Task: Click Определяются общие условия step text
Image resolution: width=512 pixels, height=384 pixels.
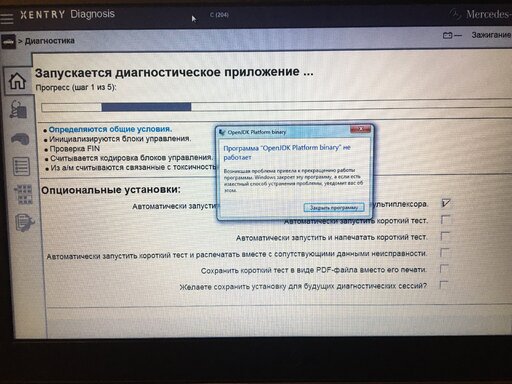Action: (x=110, y=129)
